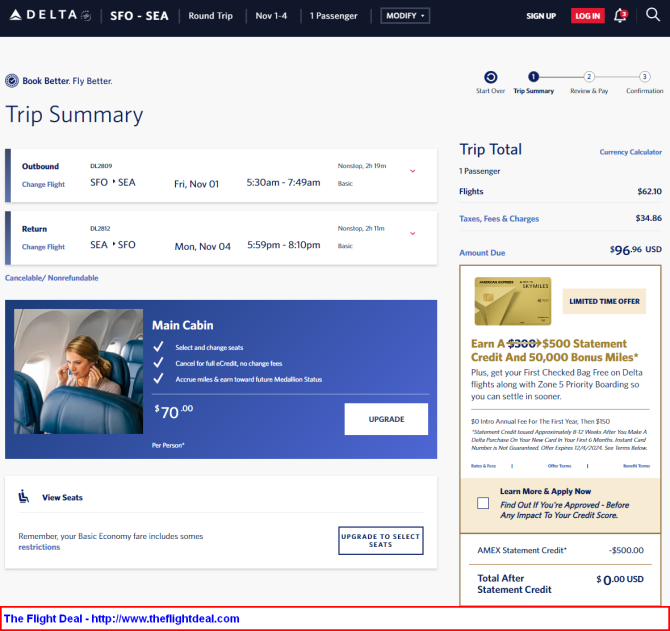670x631 pixels.
Task: Click the SkyMiles gold card image
Action: coord(513,301)
